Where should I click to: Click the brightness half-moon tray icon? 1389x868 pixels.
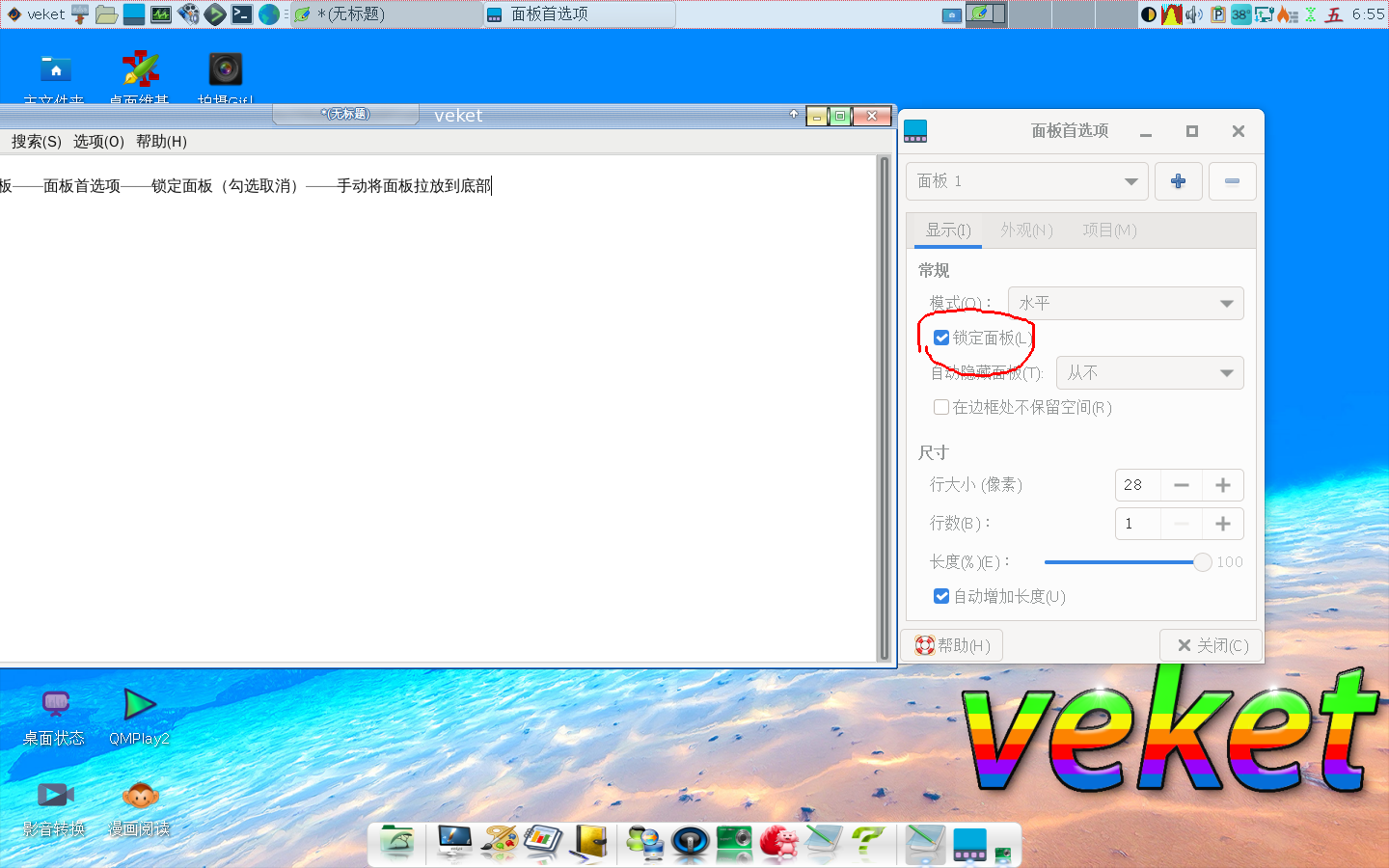tap(1149, 14)
